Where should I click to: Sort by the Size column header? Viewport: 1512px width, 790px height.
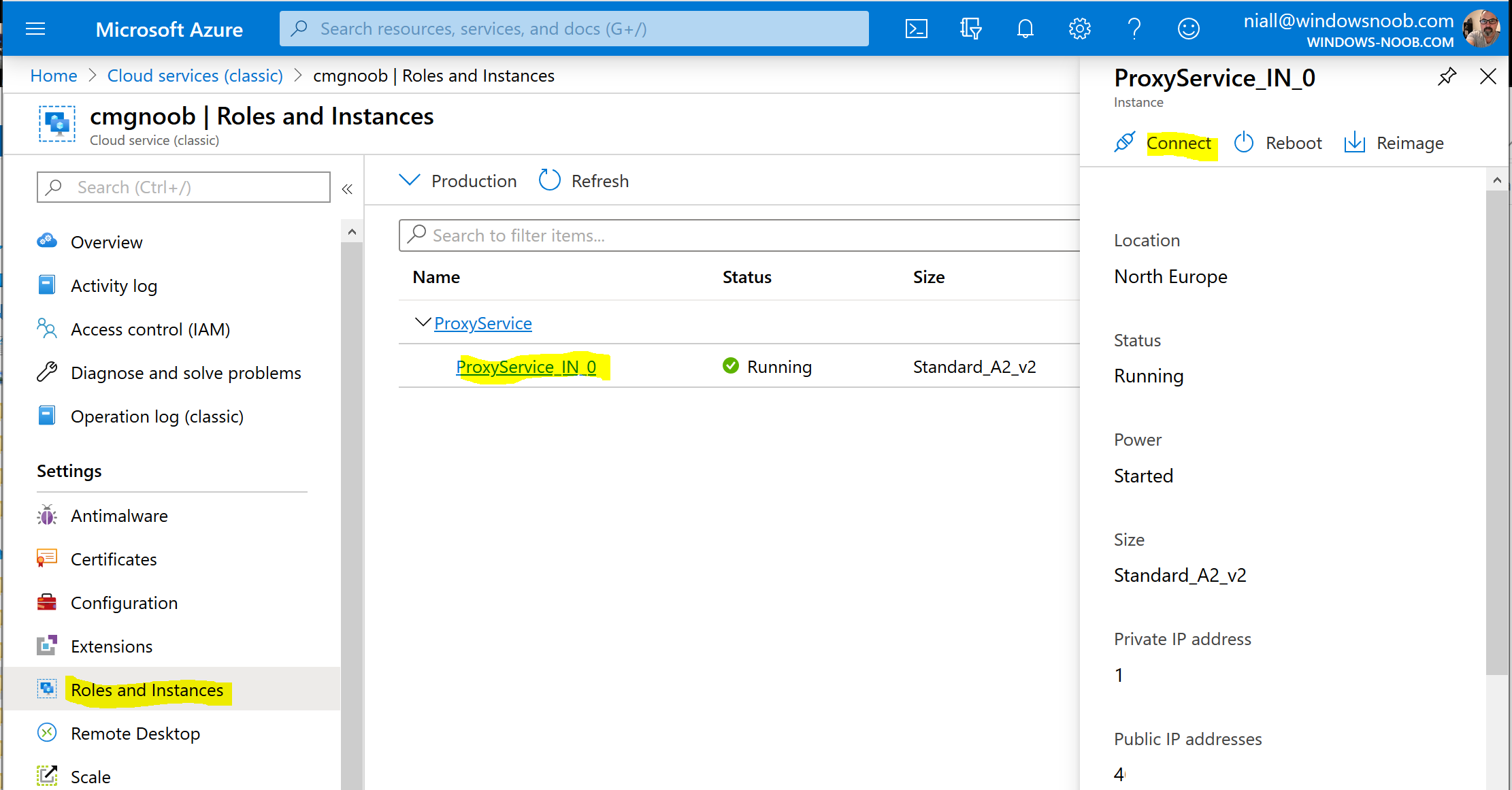(x=929, y=277)
